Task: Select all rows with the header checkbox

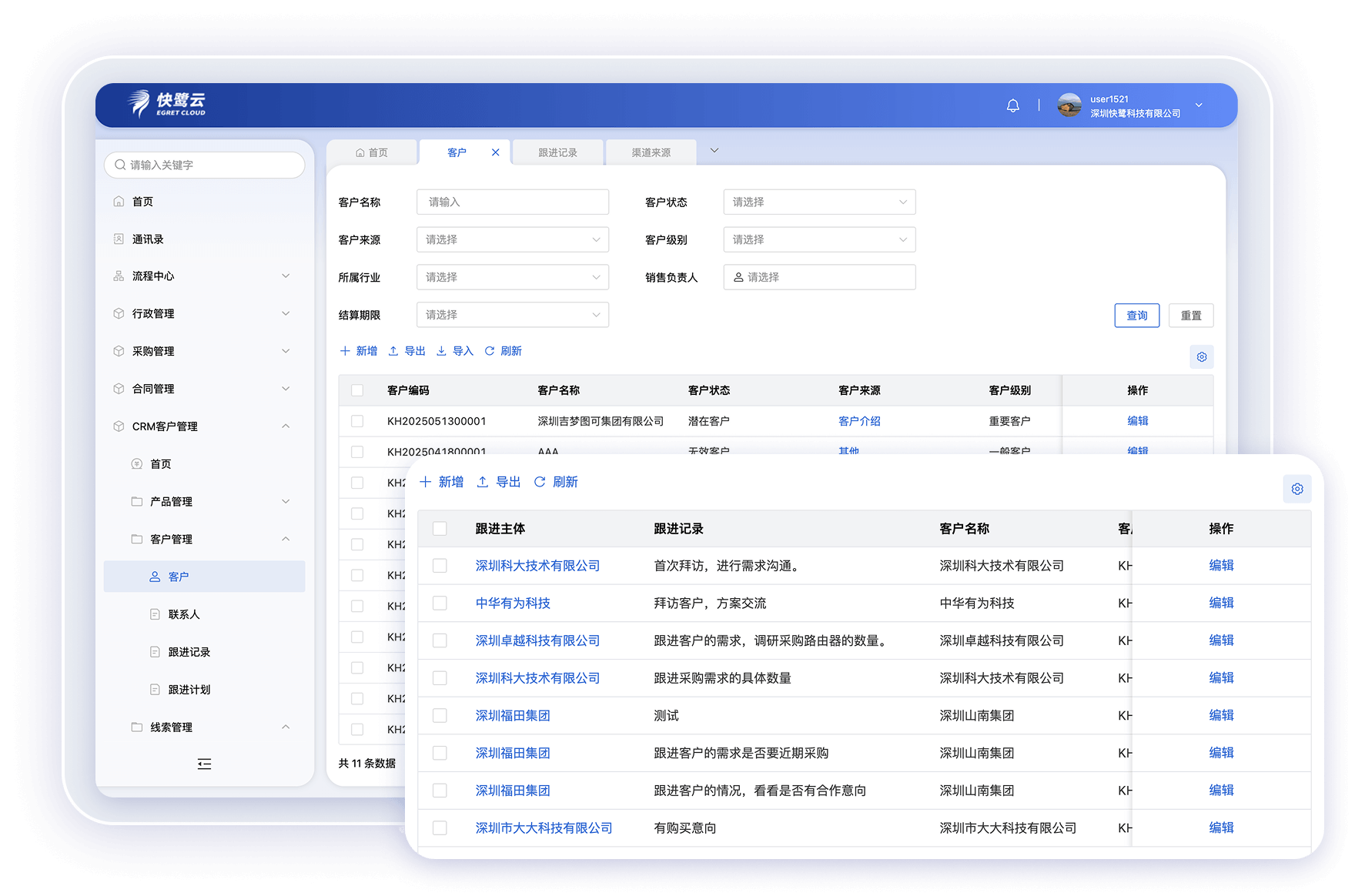Action: click(357, 390)
